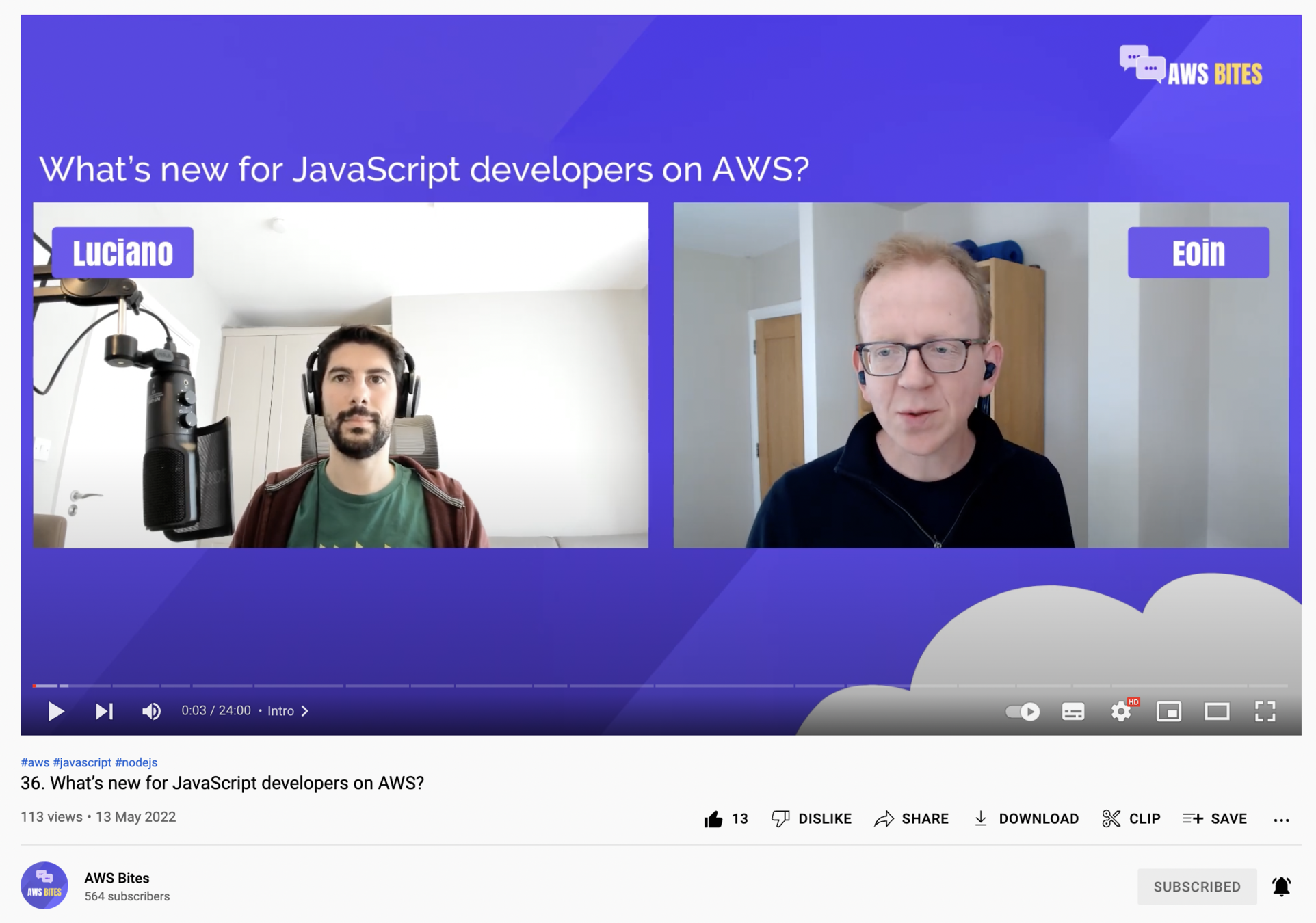Create a Clip from video

pyautogui.click(x=1131, y=819)
